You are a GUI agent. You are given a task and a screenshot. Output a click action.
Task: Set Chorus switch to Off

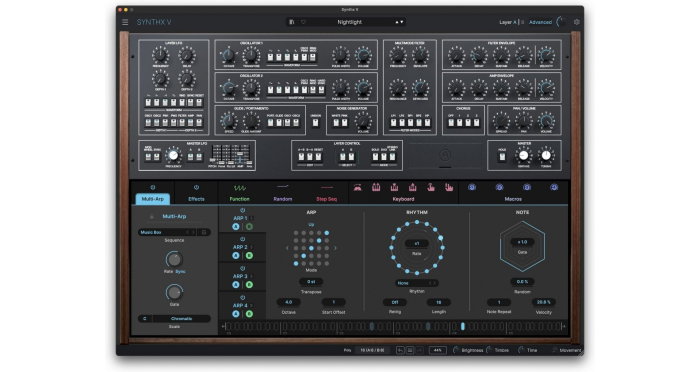coord(451,122)
